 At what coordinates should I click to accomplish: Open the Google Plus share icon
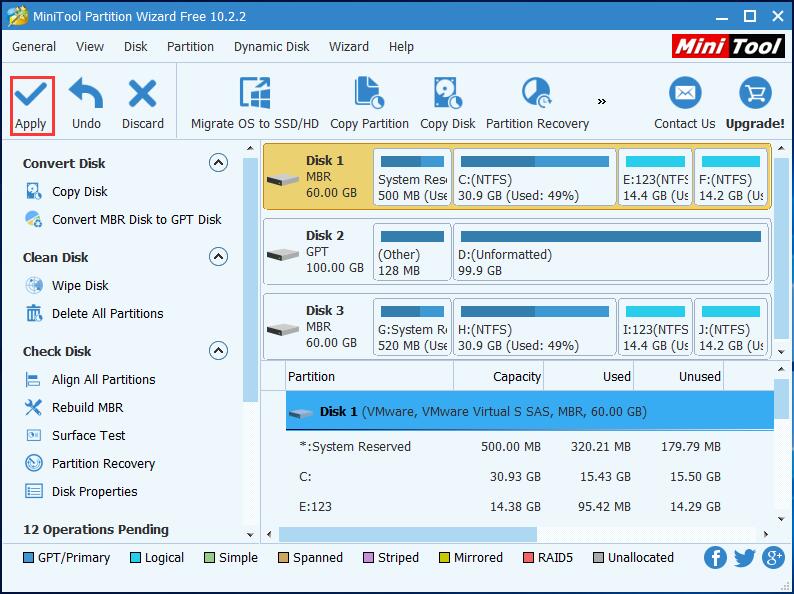coord(774,558)
